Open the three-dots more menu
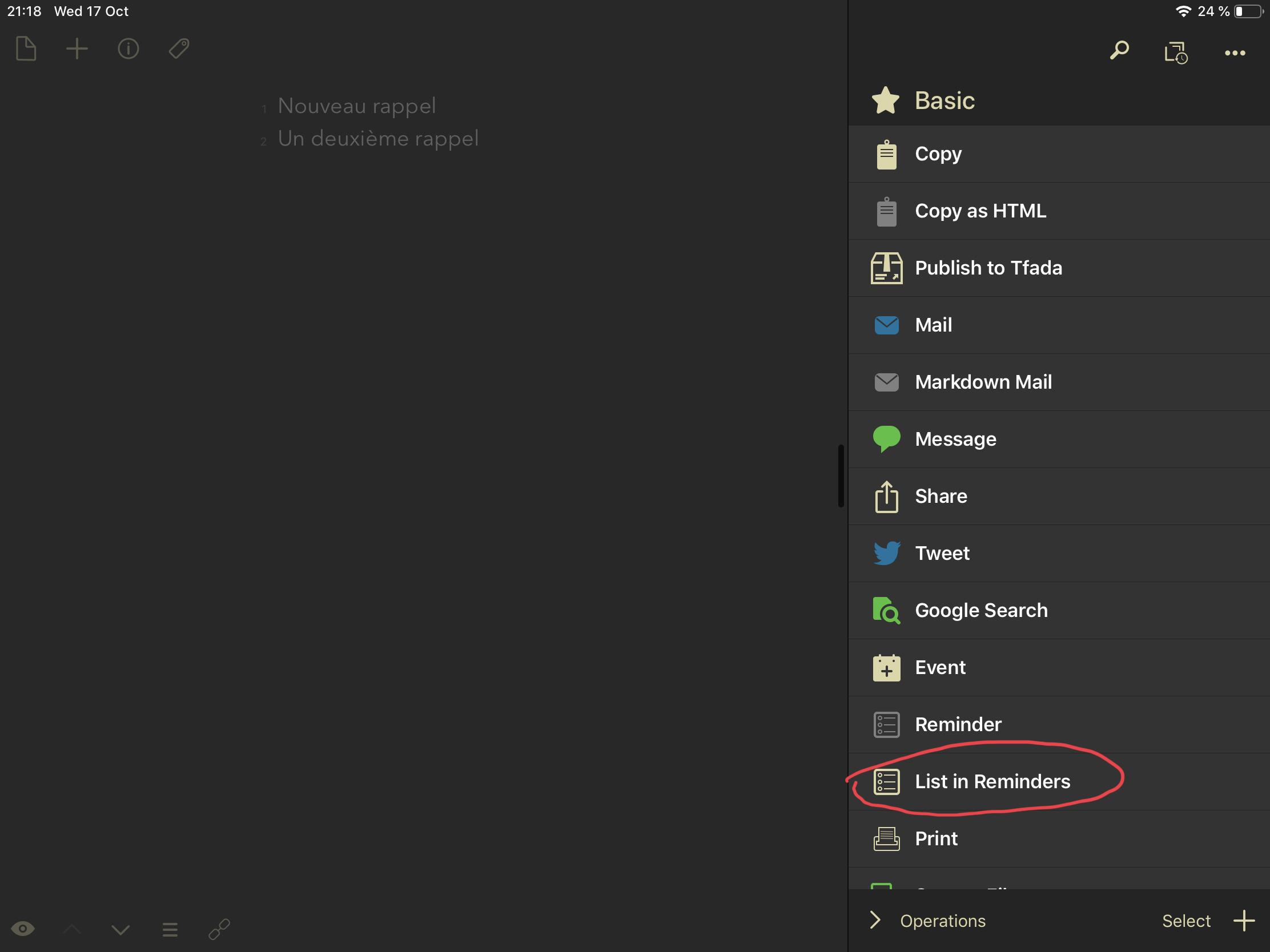 pyautogui.click(x=1235, y=53)
